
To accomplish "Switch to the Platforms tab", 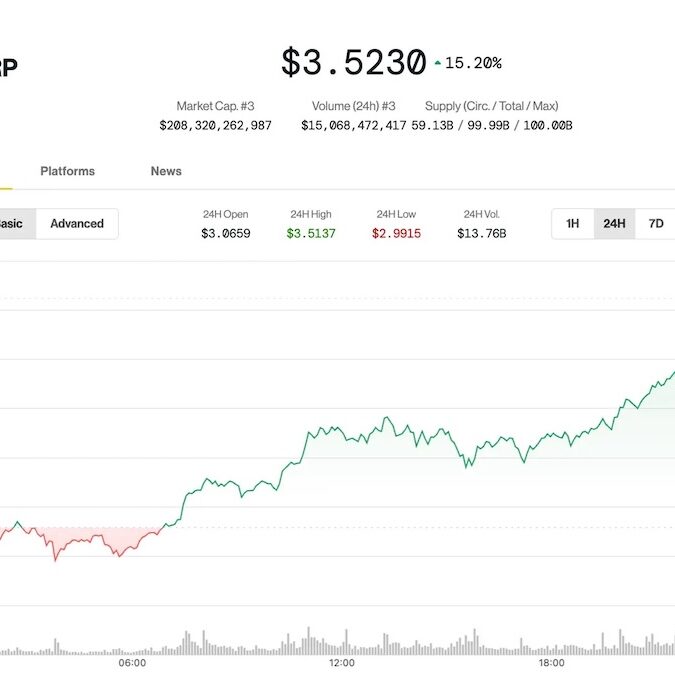I will (68, 171).
